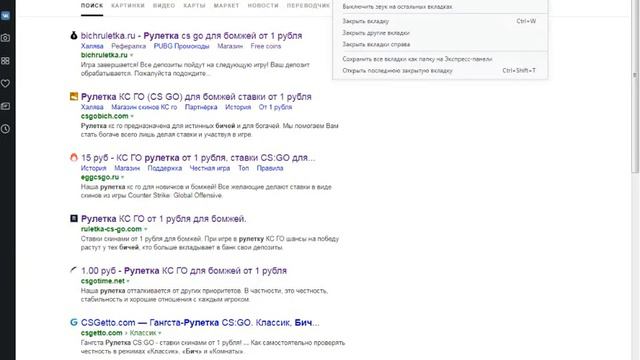Open personal news icon in sidebar

(x=5, y=106)
